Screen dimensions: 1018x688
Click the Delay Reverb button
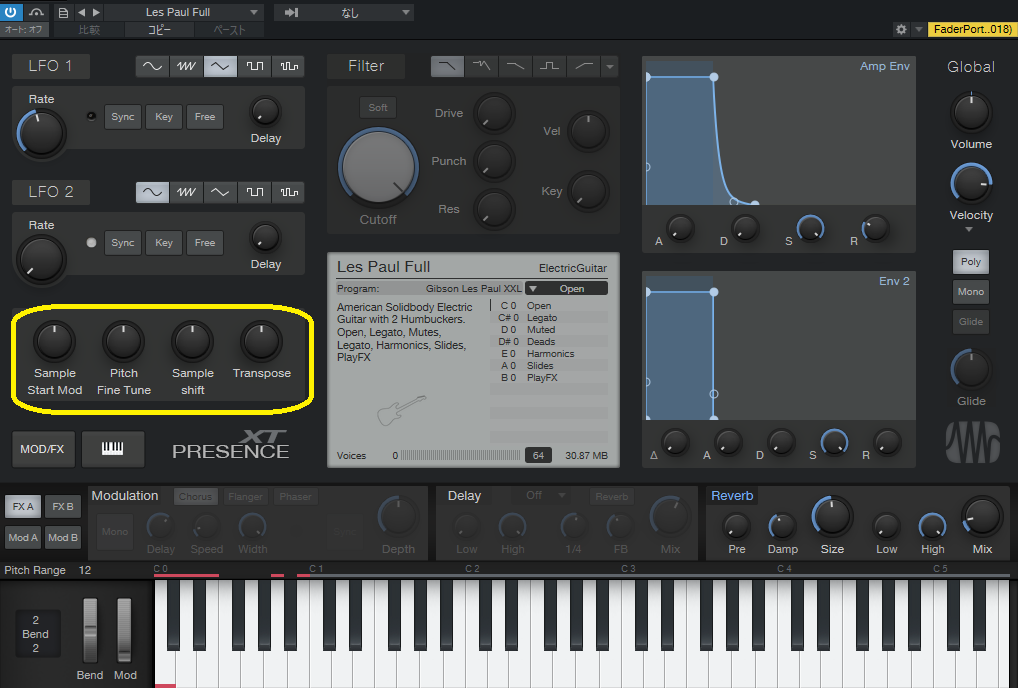coord(612,497)
